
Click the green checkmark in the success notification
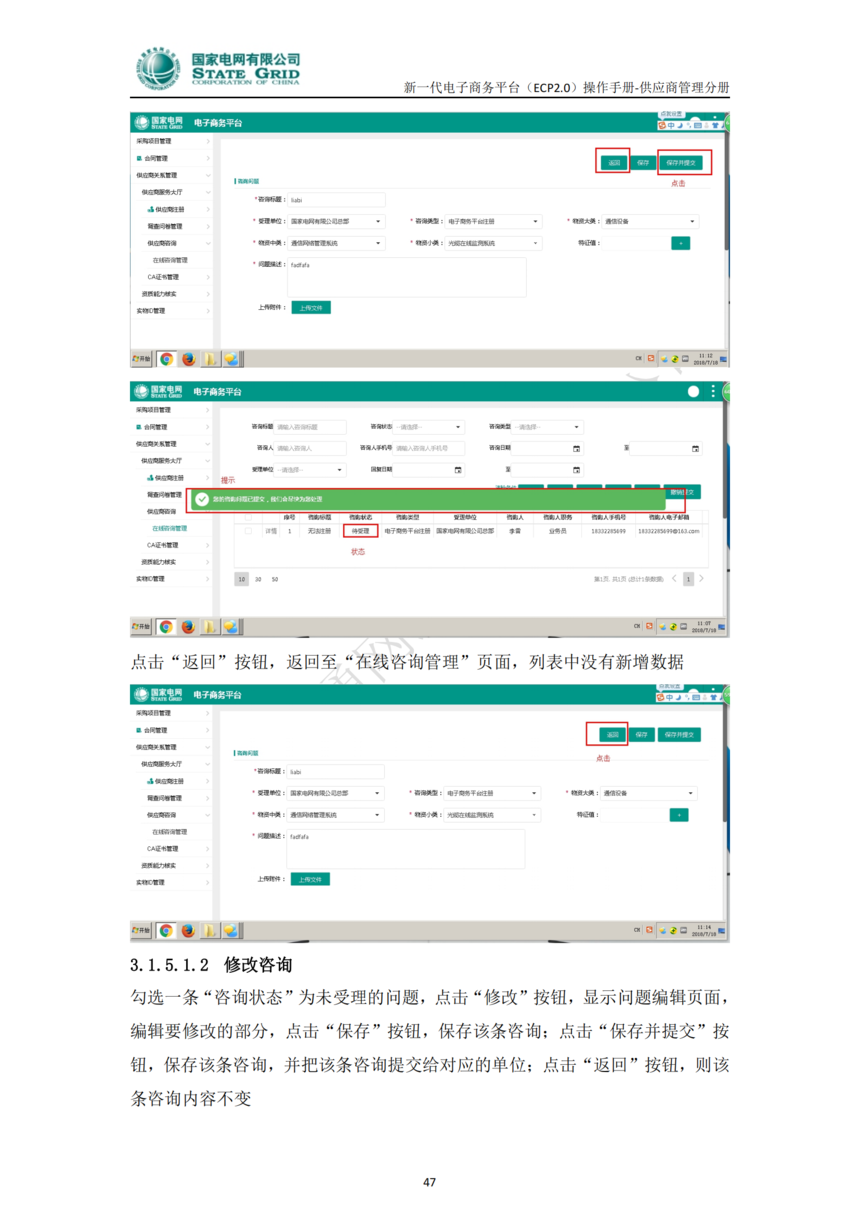pyautogui.click(x=202, y=499)
